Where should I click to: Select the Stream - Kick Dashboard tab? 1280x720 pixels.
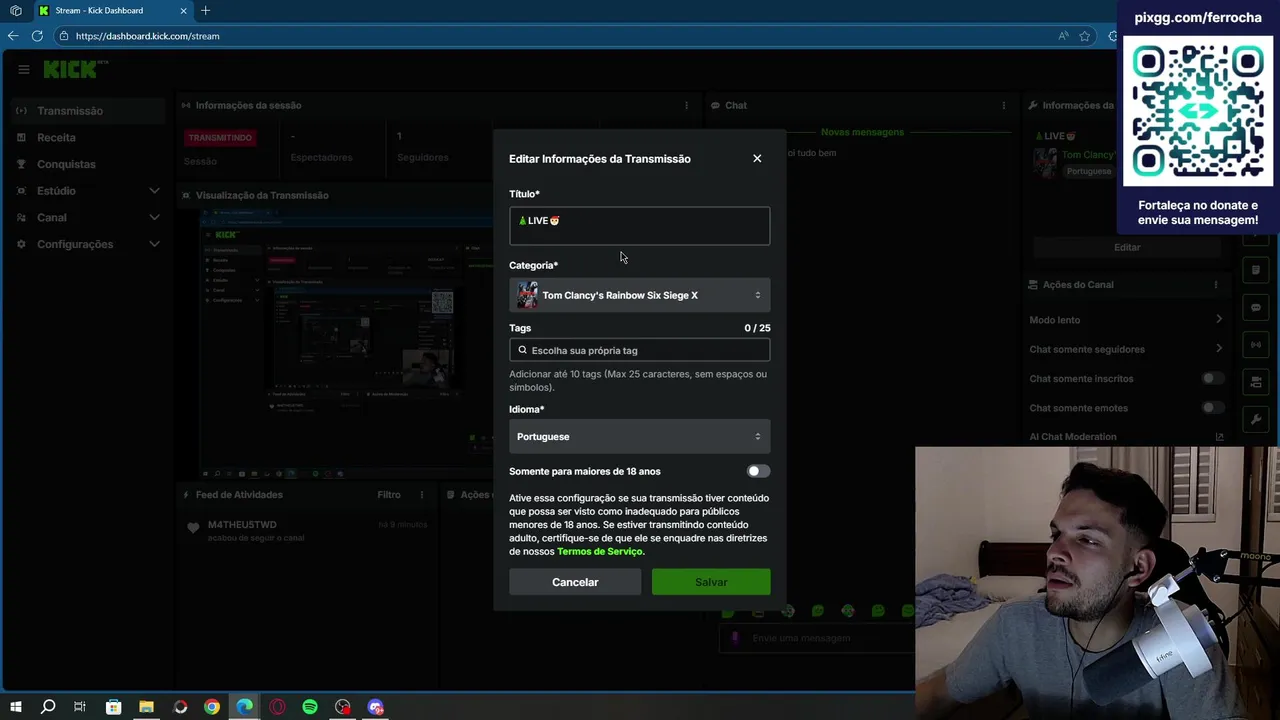coord(113,10)
